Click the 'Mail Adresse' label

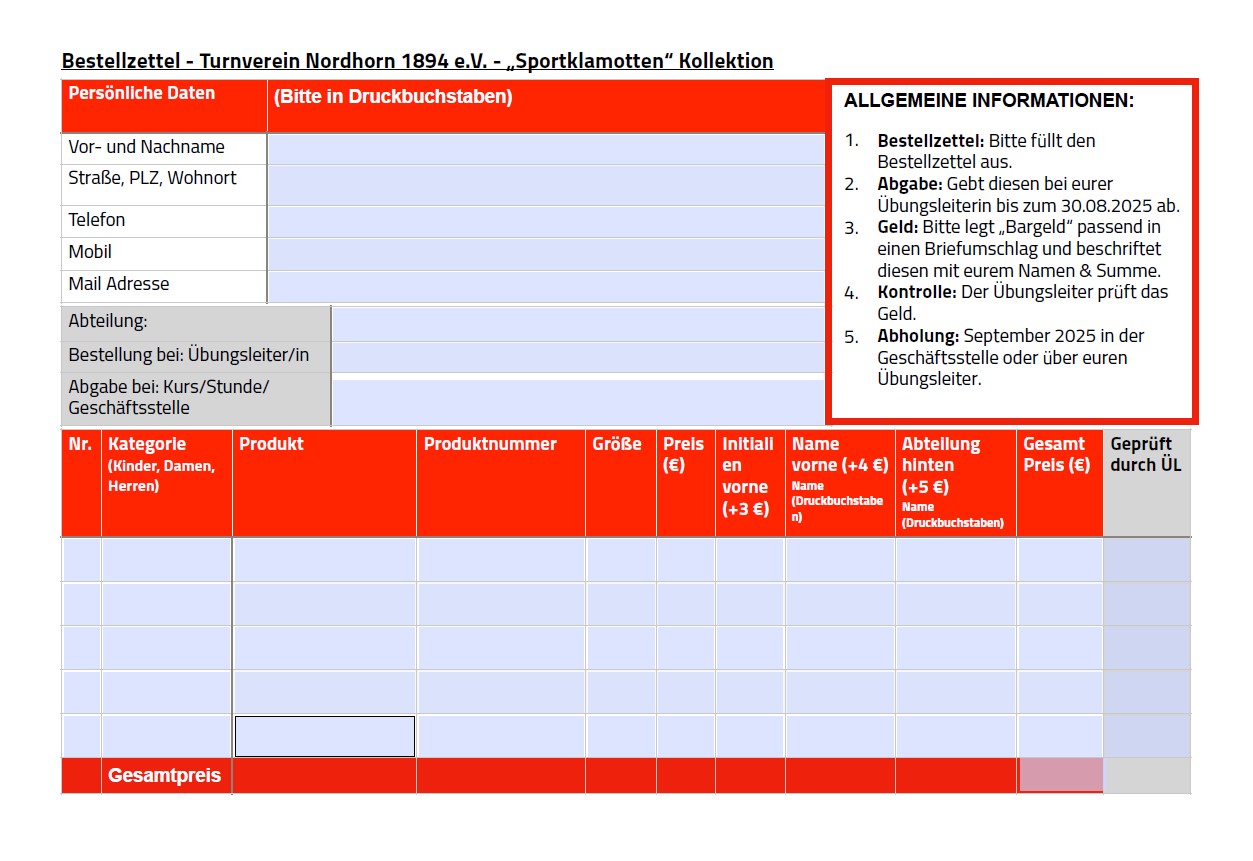pyautogui.click(x=119, y=284)
